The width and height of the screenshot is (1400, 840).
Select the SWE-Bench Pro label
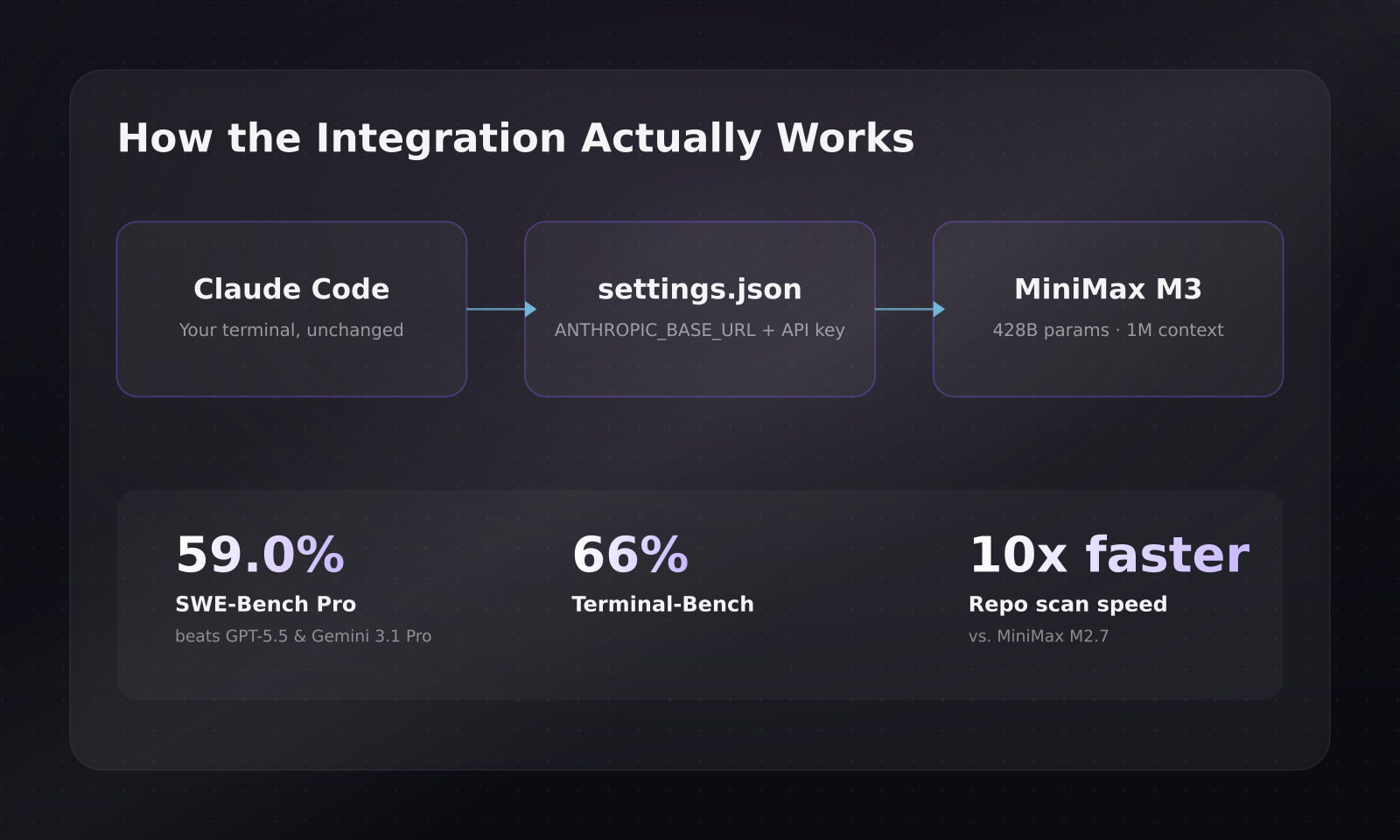click(266, 604)
